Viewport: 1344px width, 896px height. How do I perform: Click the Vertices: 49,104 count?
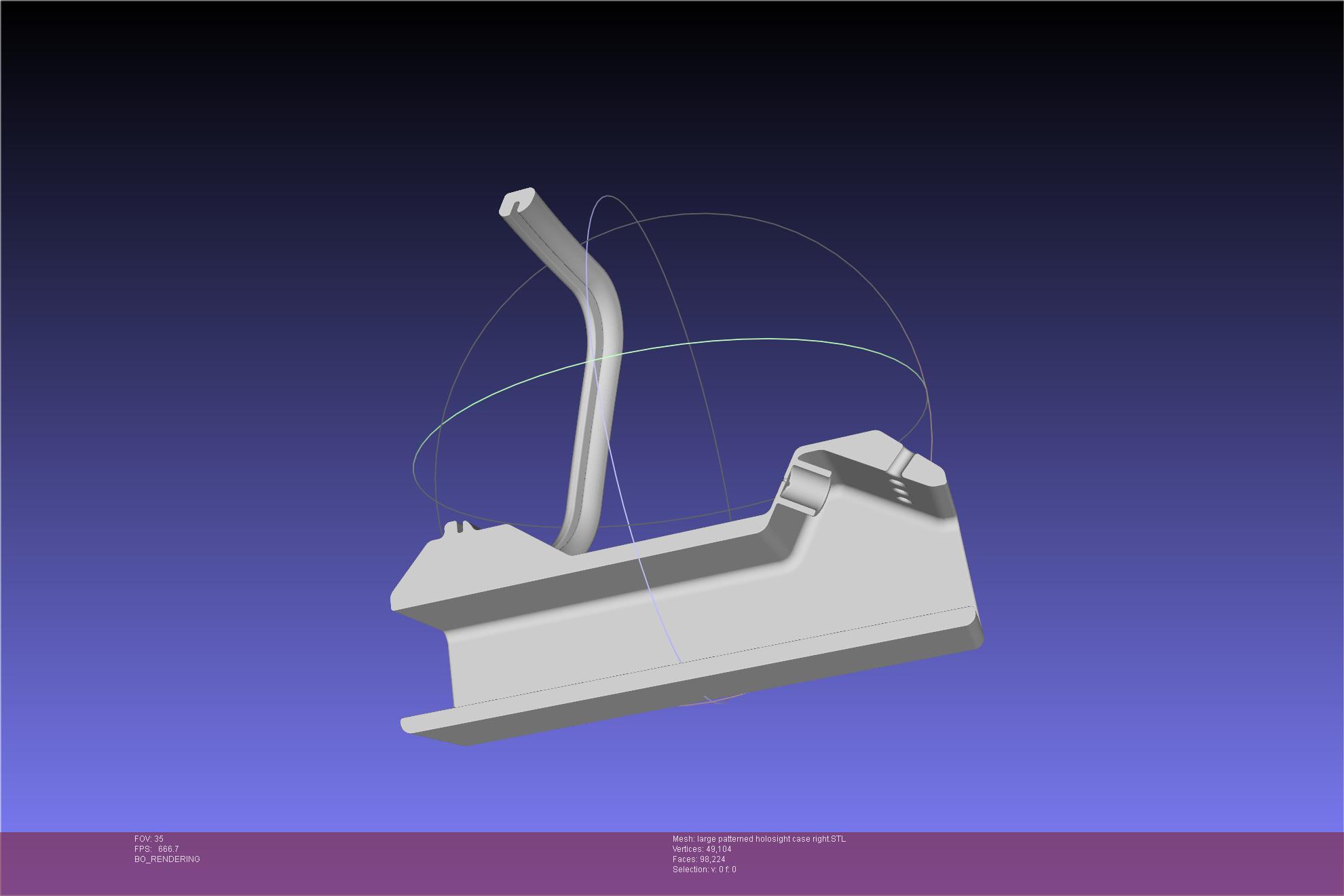pos(702,849)
